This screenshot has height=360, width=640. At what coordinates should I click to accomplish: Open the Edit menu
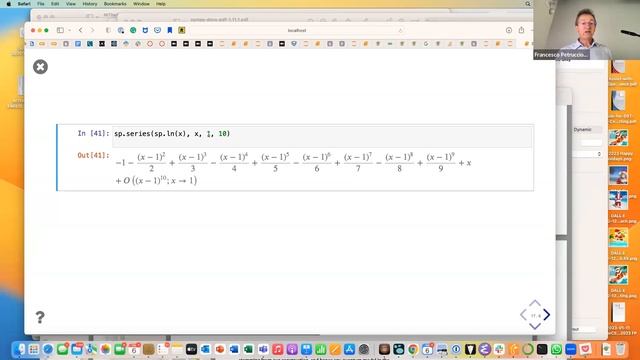(55, 4)
